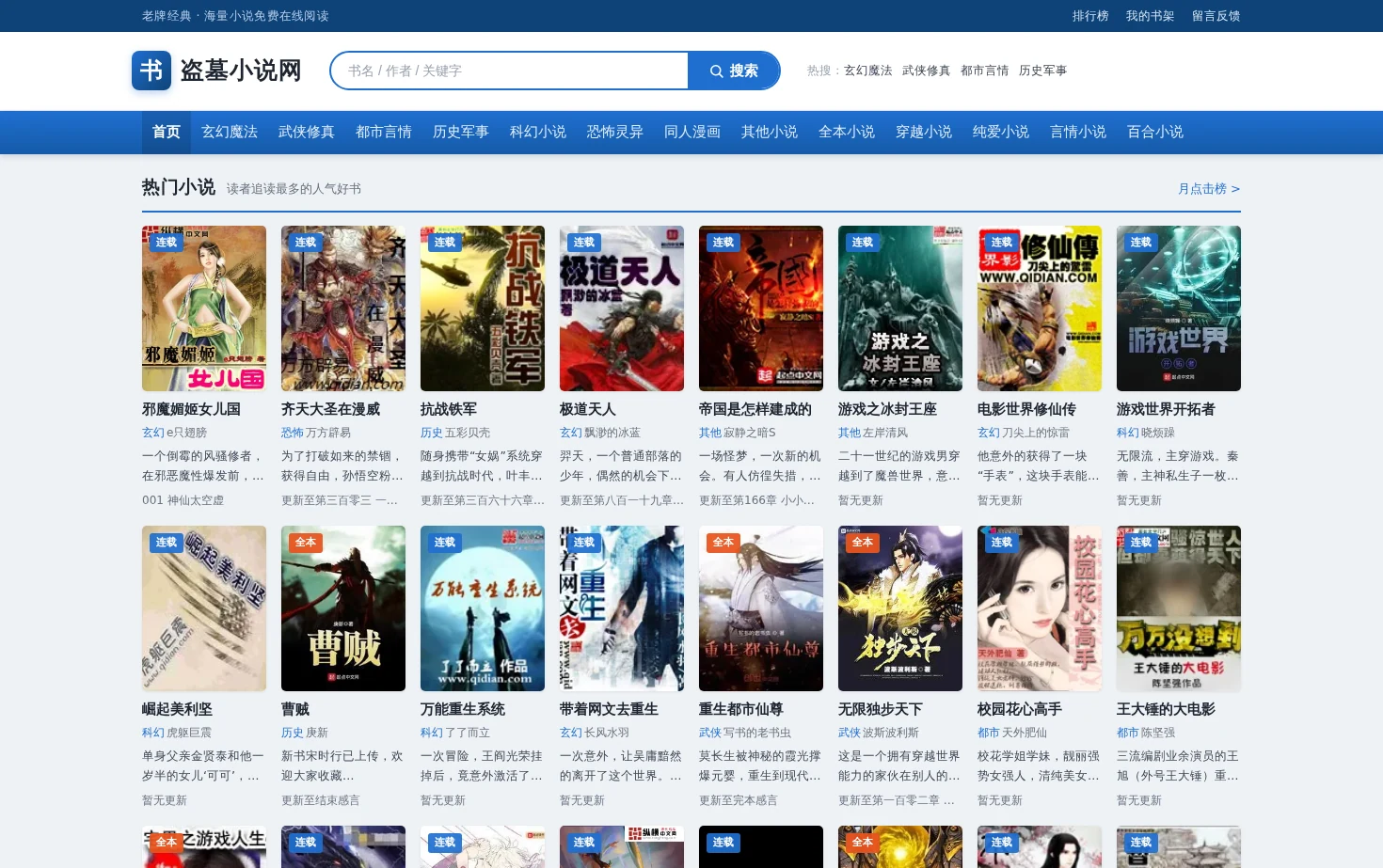
Task: Open the 其他小说 nav category
Action: tap(770, 133)
